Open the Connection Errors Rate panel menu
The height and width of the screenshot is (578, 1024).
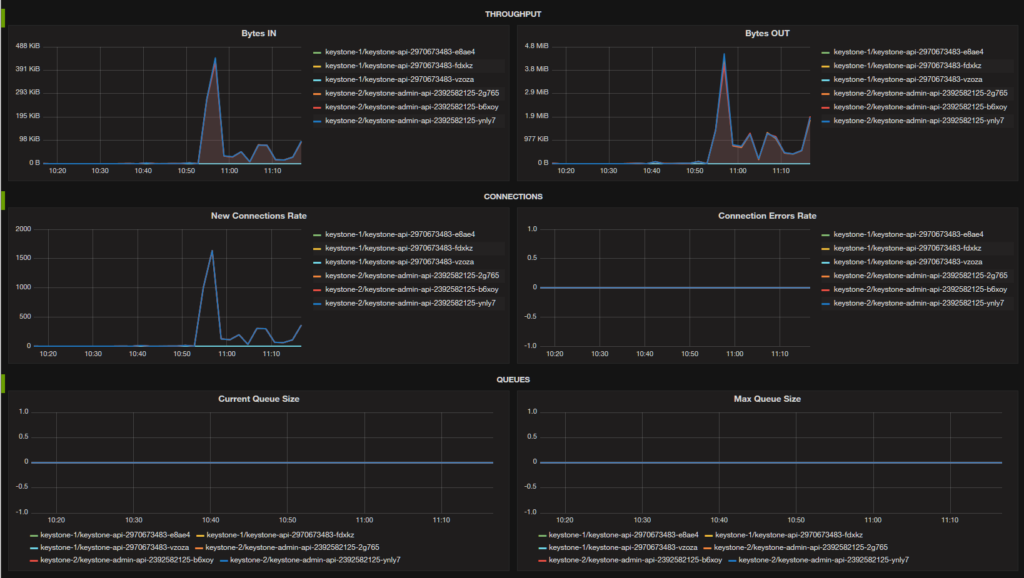(767, 215)
